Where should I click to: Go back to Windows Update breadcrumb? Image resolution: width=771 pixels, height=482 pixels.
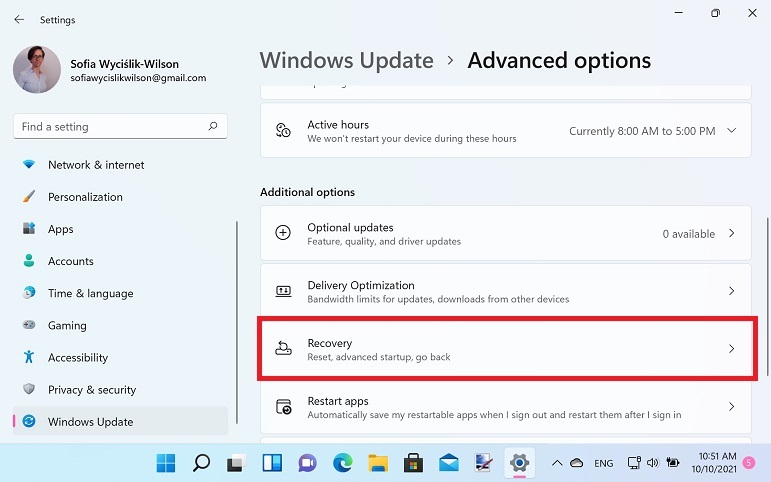[x=347, y=60]
